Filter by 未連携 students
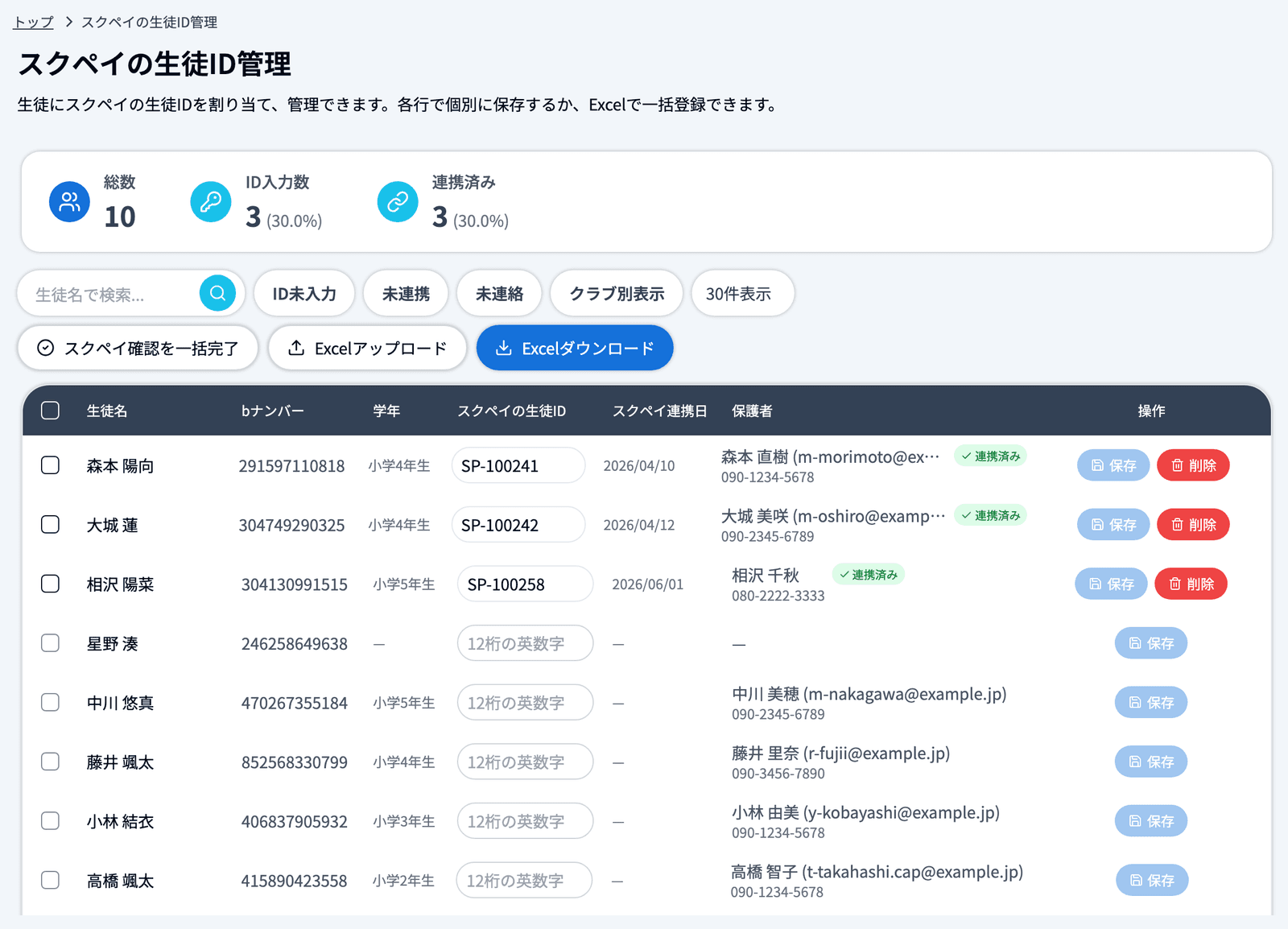Image resolution: width=1288 pixels, height=929 pixels. click(x=406, y=293)
